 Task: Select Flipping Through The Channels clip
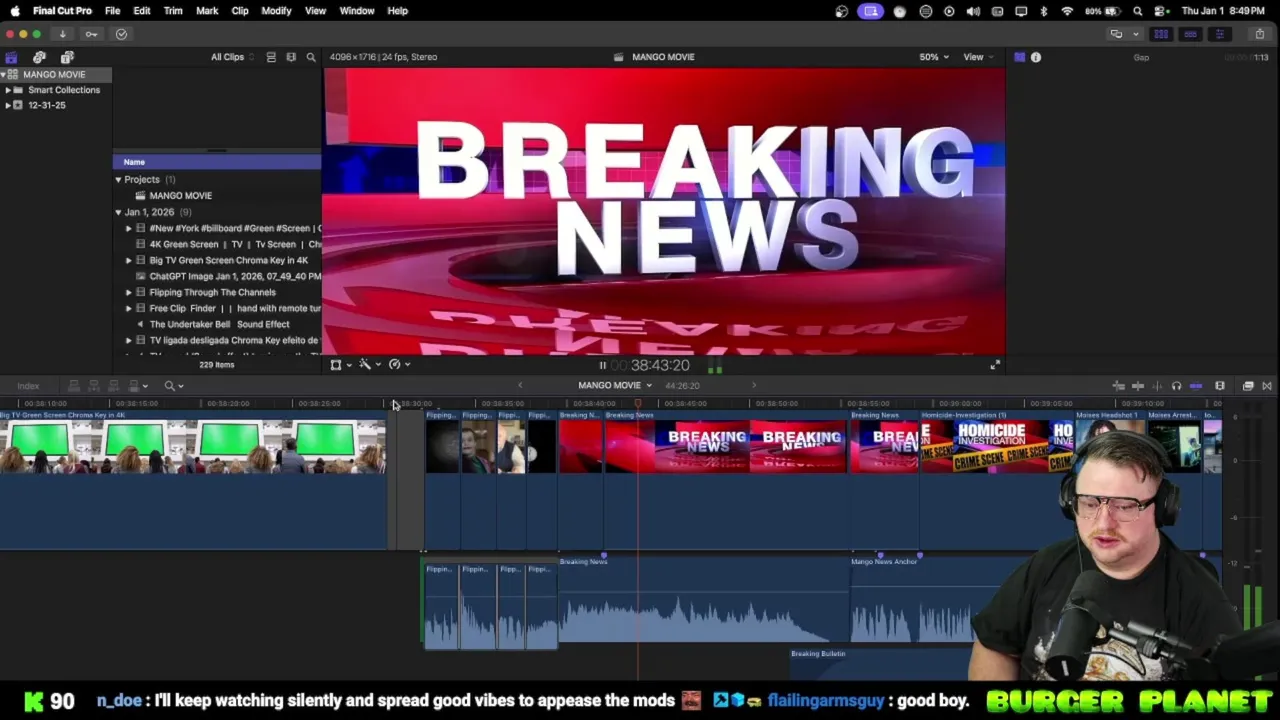pos(212,292)
